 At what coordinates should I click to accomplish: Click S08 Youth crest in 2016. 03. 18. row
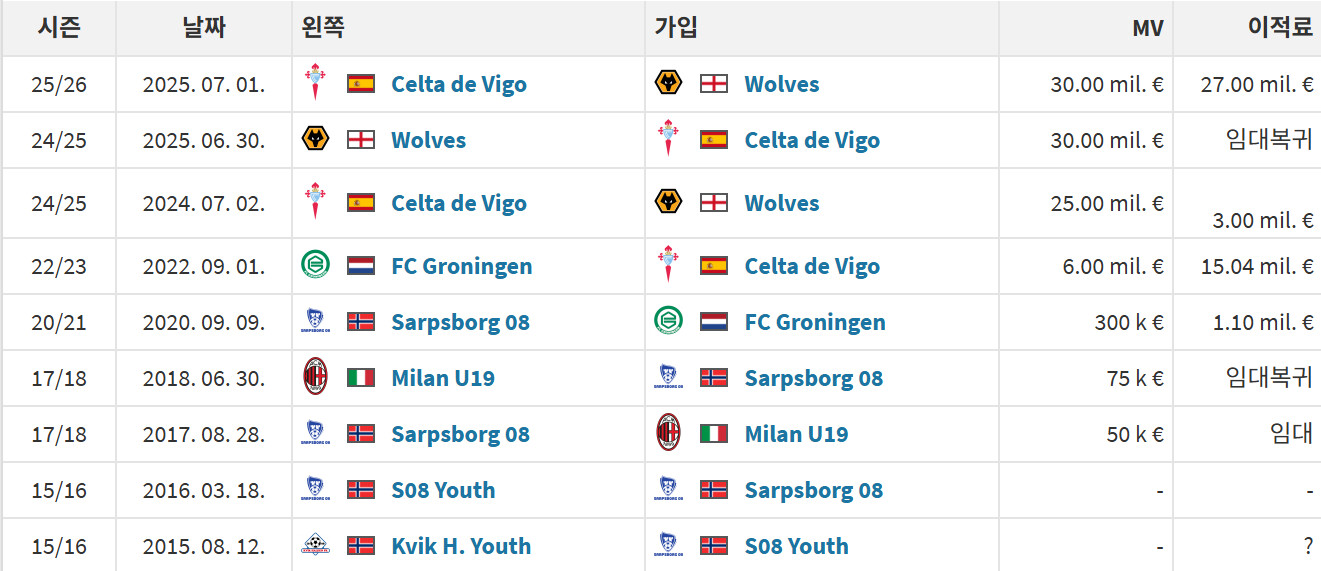coord(315,490)
